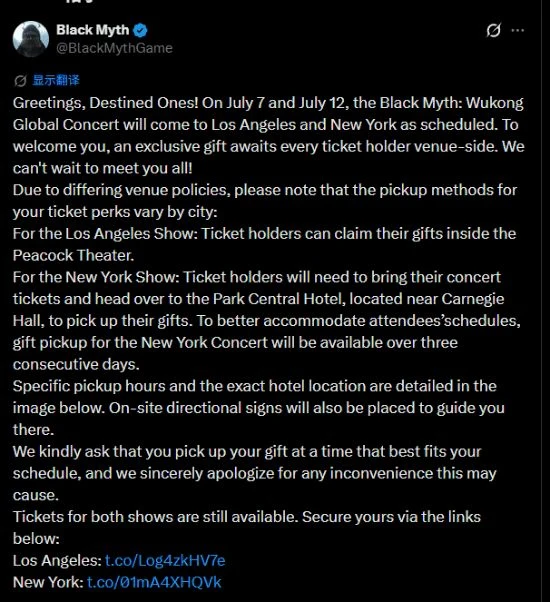
Task: Click small Grok icon beside 显示翻译
Action: (20, 81)
